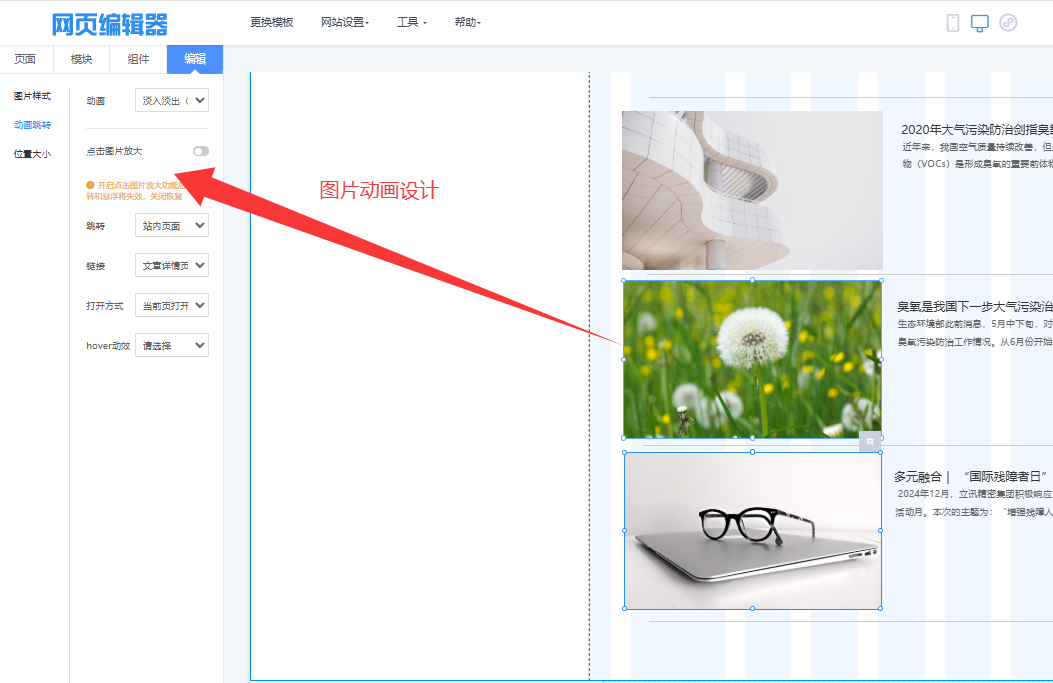Click the hover动效 label

(x=108, y=346)
